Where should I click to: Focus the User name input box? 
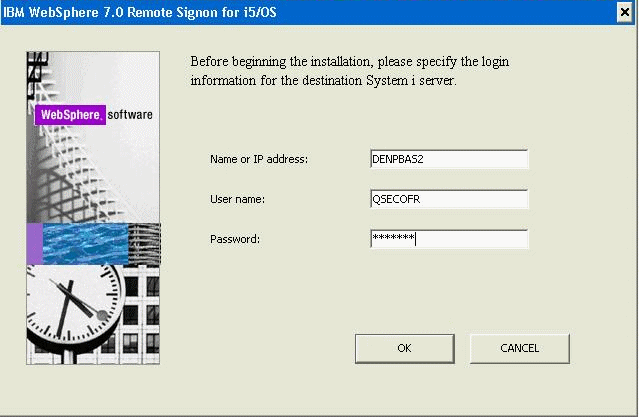[x=448, y=199]
